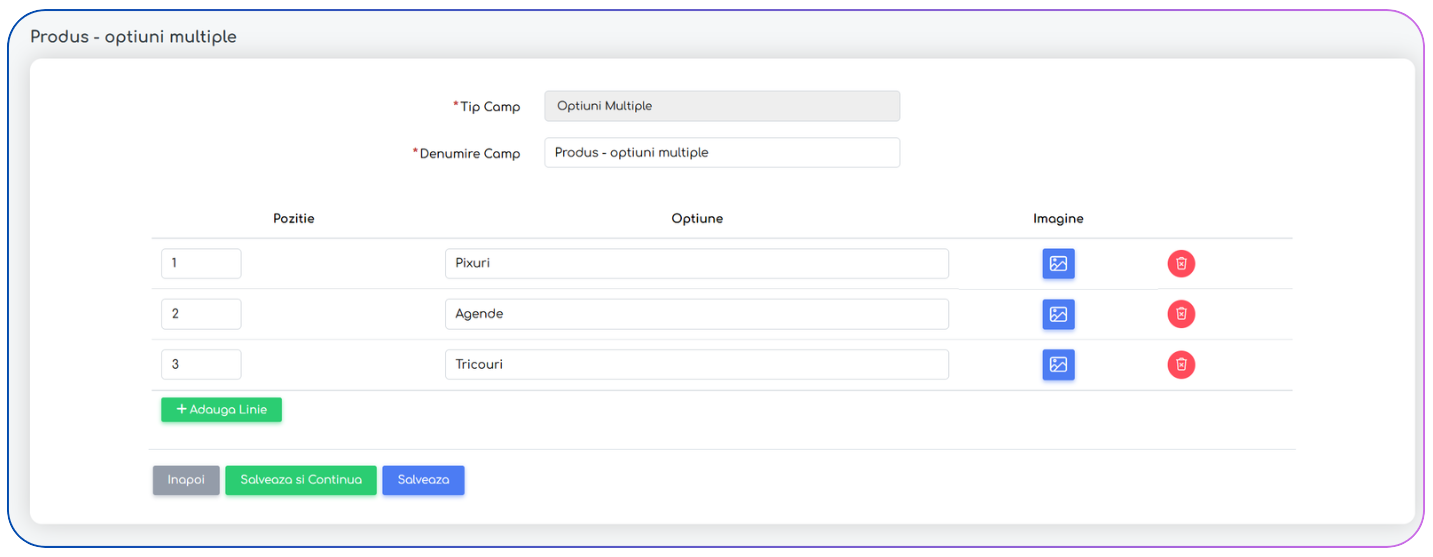The image size is (1433, 557).
Task: Click the Pixuri option text field
Action: point(696,264)
